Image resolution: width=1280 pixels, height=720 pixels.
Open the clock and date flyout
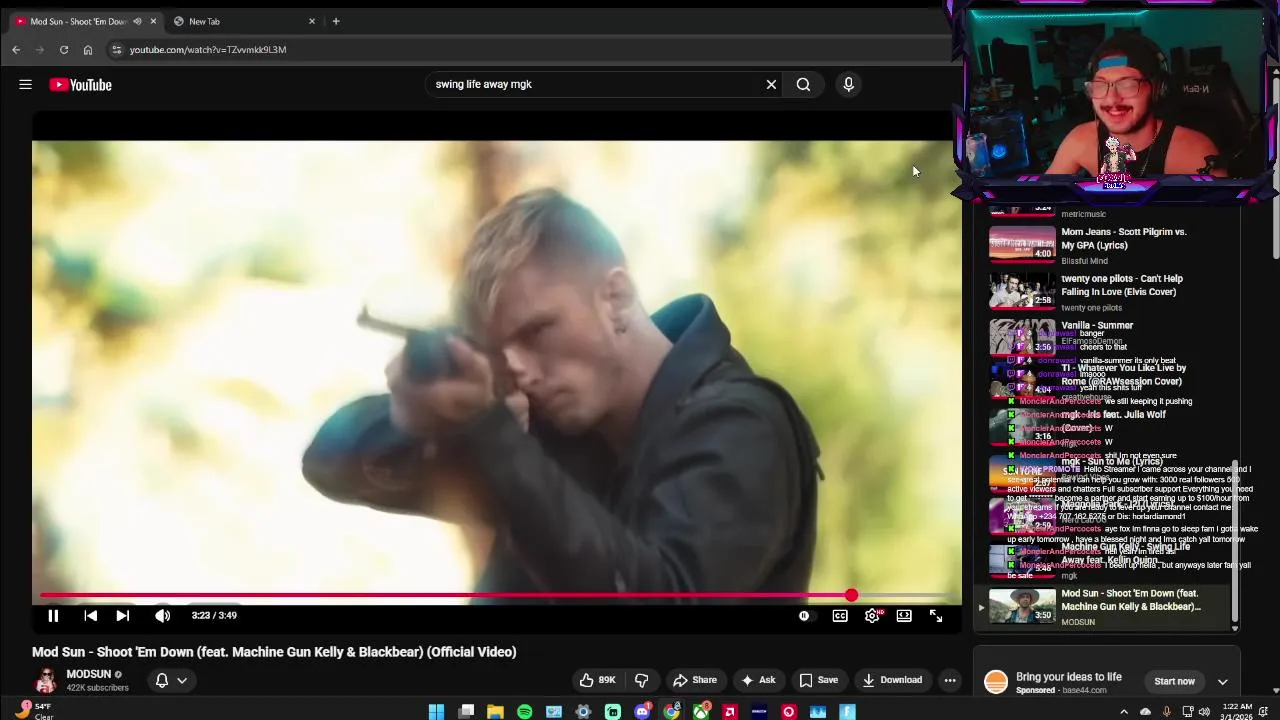1234,711
